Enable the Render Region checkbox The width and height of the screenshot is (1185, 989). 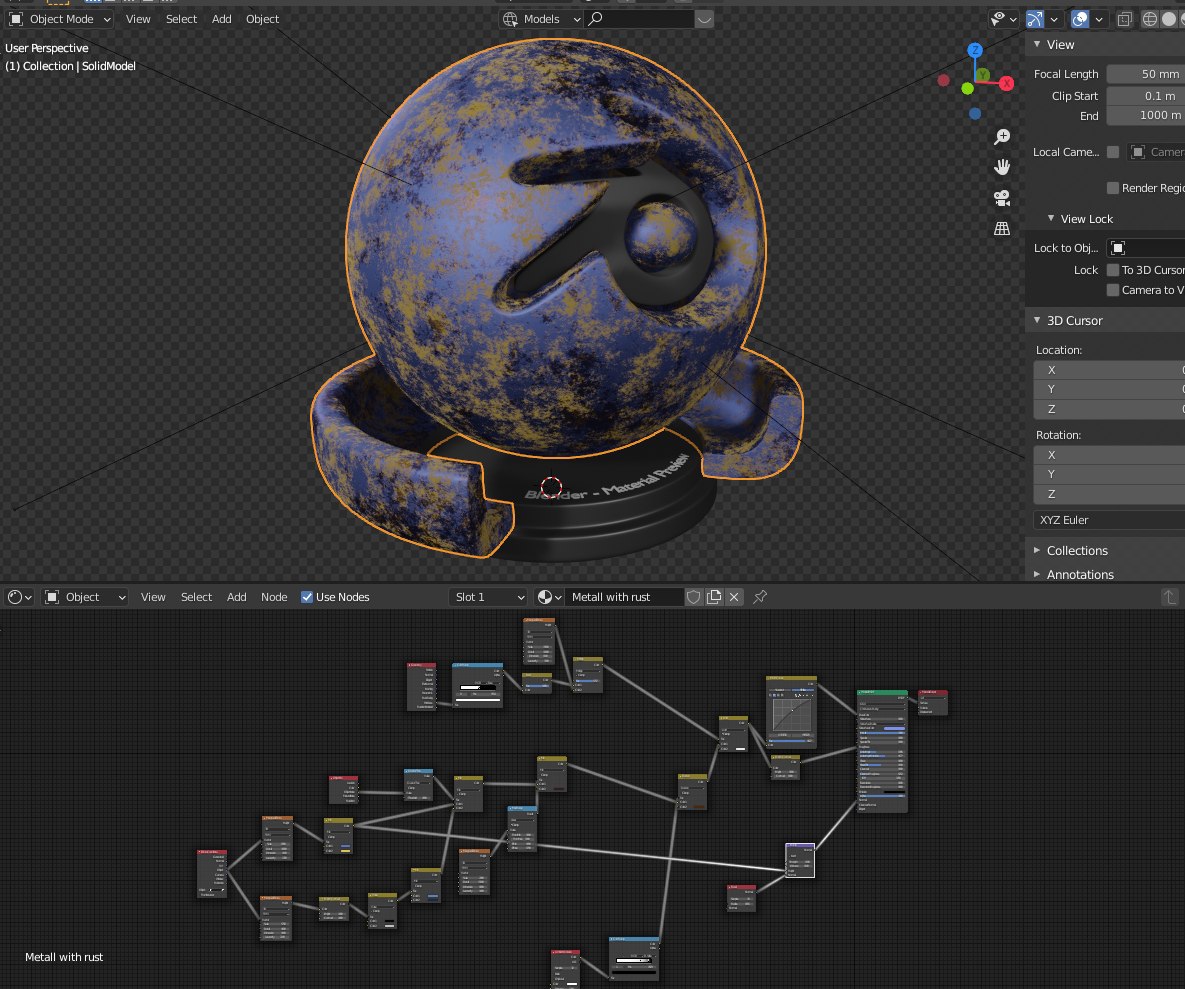click(1112, 188)
